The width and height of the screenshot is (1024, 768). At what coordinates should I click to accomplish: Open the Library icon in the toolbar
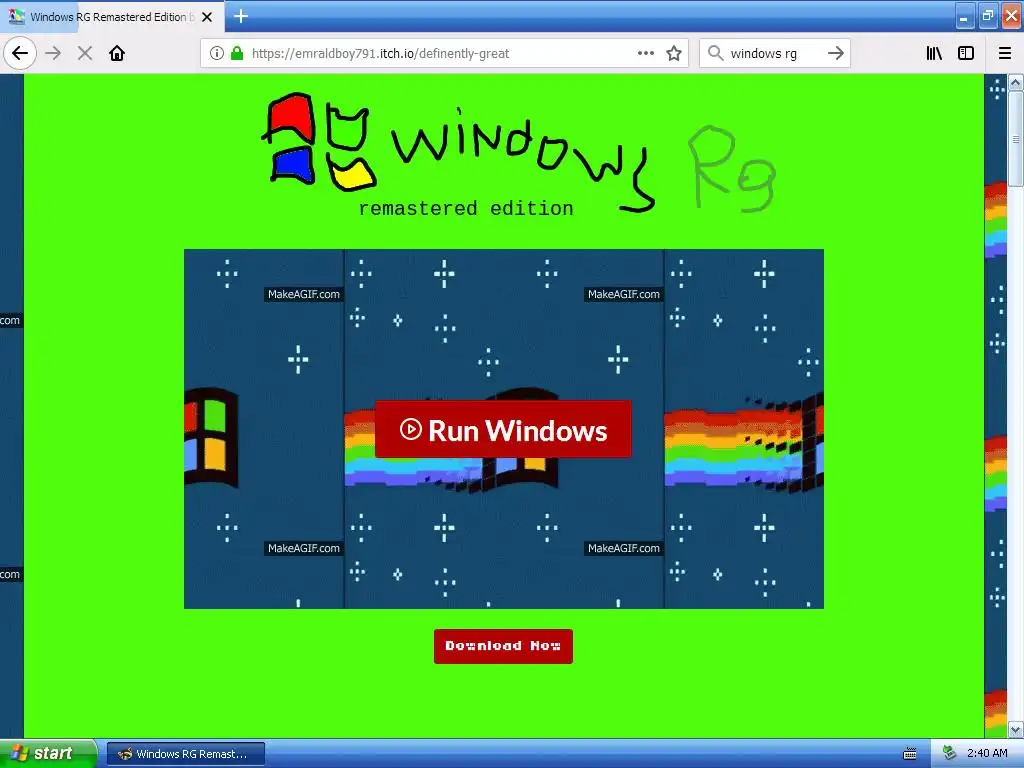click(934, 53)
